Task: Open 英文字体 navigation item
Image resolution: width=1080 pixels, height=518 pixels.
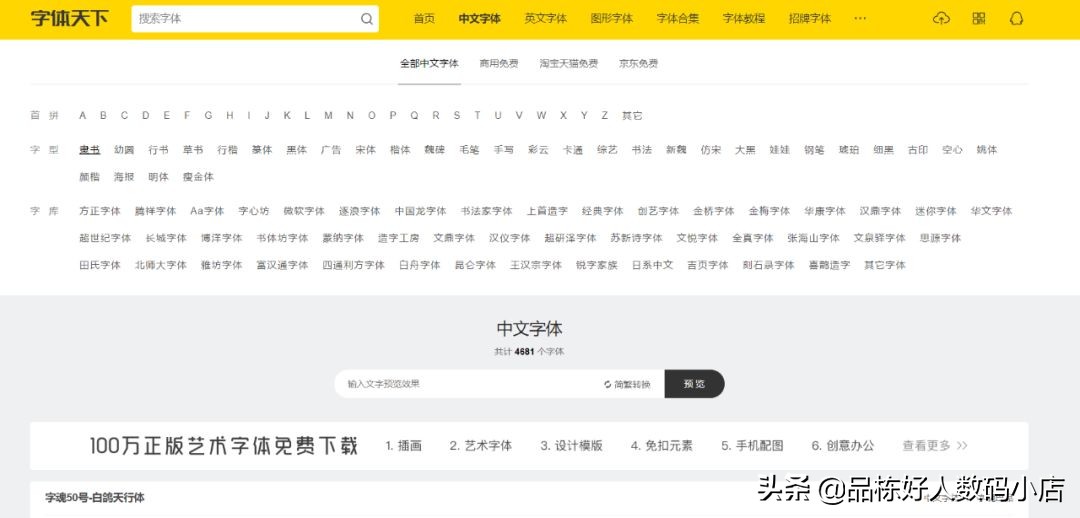Action: [x=546, y=19]
